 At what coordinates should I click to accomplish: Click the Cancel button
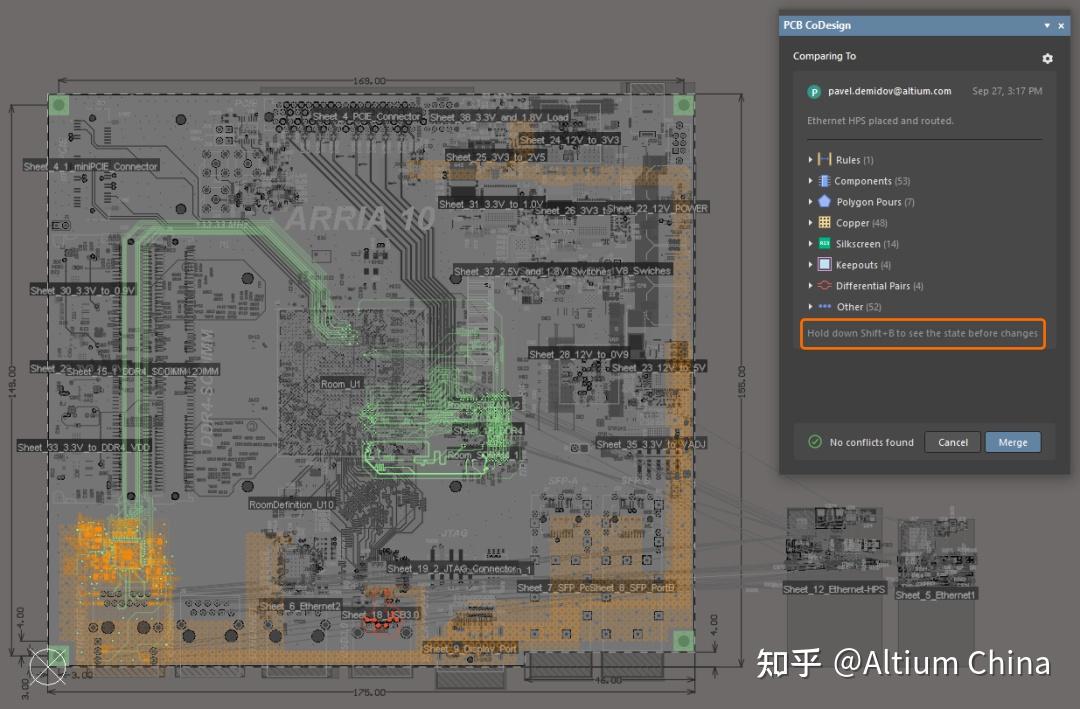(952, 442)
